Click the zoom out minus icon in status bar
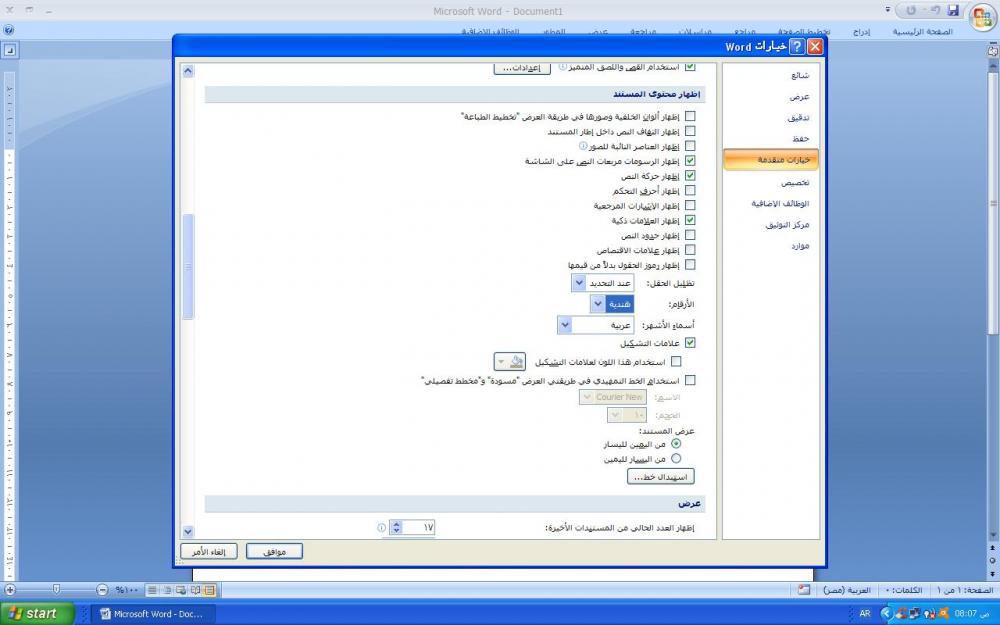The image size is (1000, 625). 102,590
